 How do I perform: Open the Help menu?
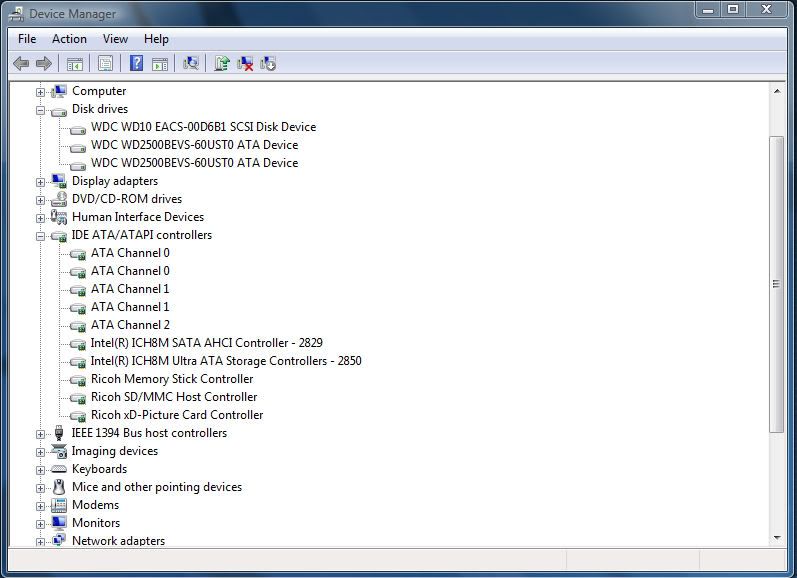pyautogui.click(x=156, y=39)
